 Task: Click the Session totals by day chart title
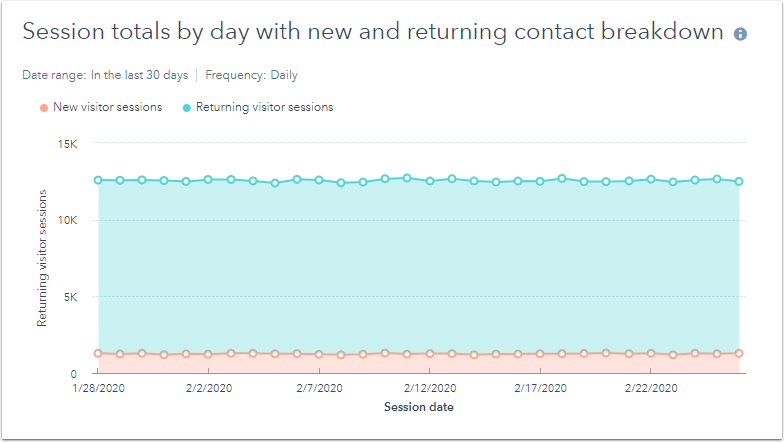(372, 32)
